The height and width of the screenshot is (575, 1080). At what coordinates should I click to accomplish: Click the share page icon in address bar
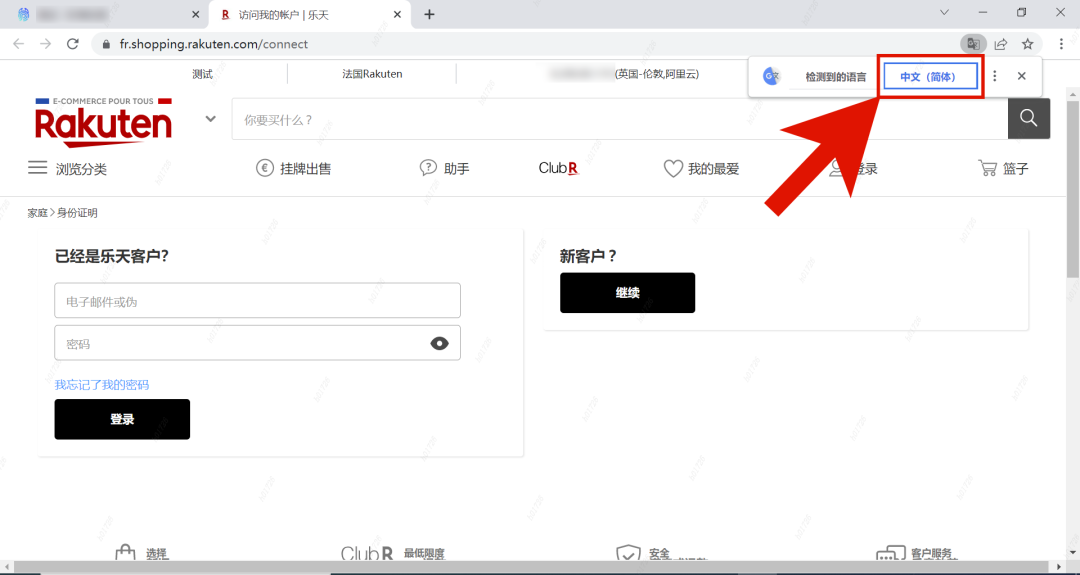pyautogui.click(x=1001, y=44)
